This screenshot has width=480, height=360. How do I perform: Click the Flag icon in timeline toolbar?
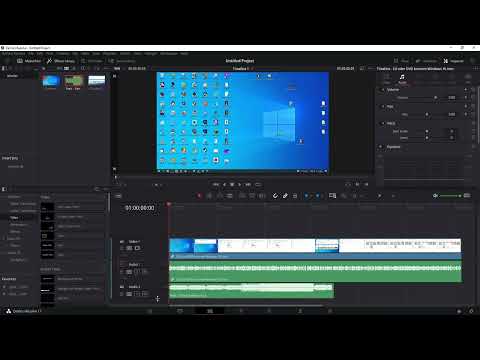click(x=306, y=196)
